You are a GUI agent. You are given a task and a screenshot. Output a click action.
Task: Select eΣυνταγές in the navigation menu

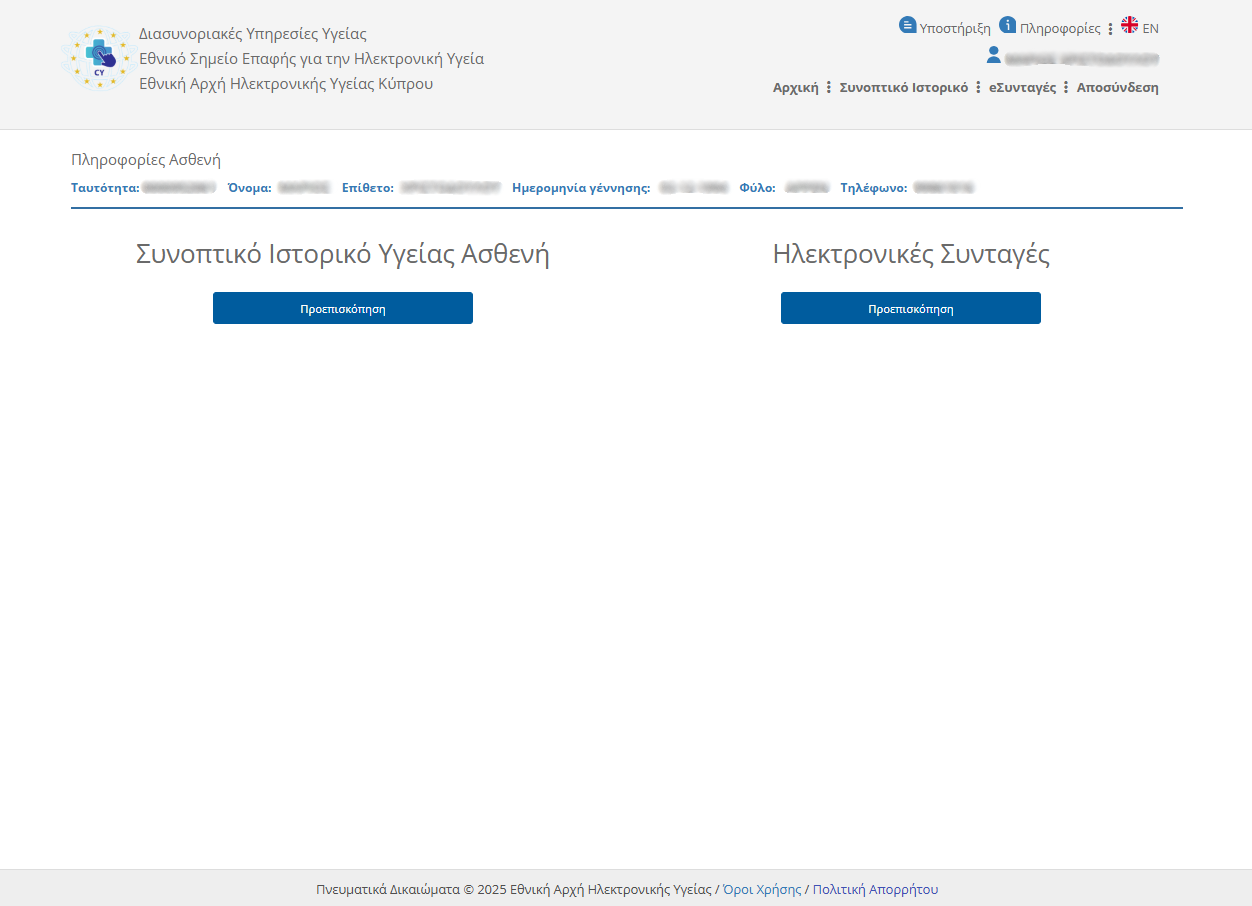pos(1022,88)
